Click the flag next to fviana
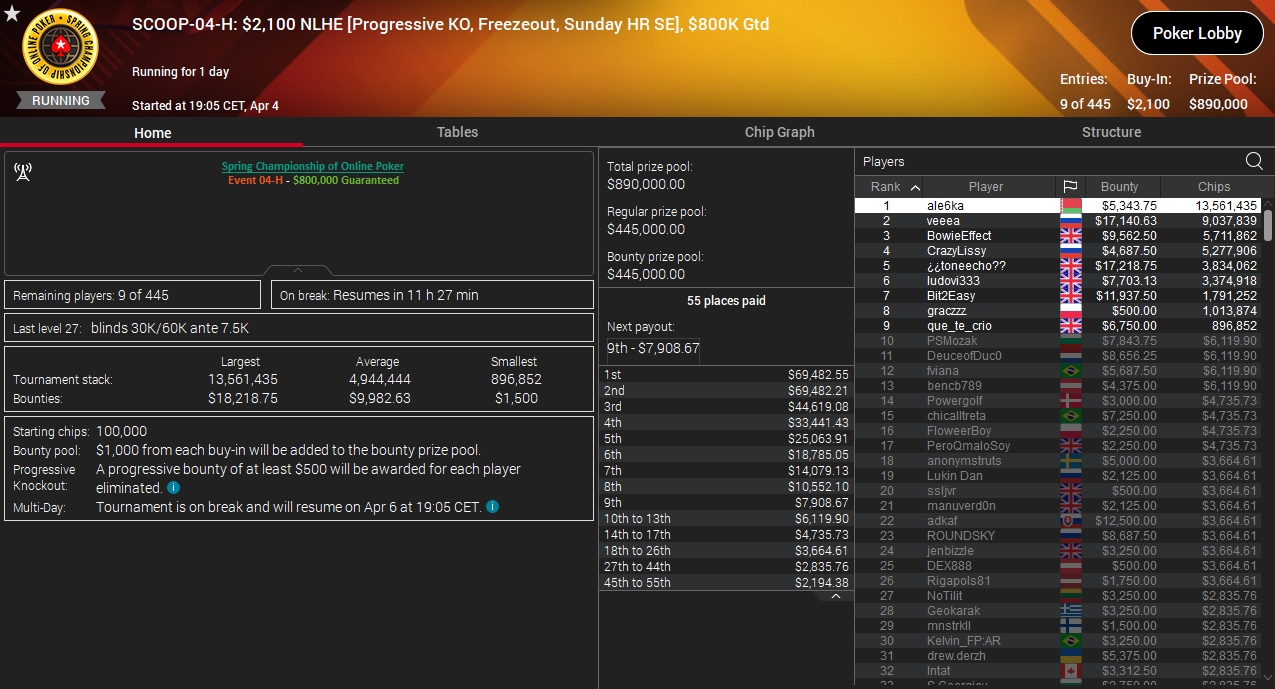The image size is (1275, 689). pos(1070,371)
